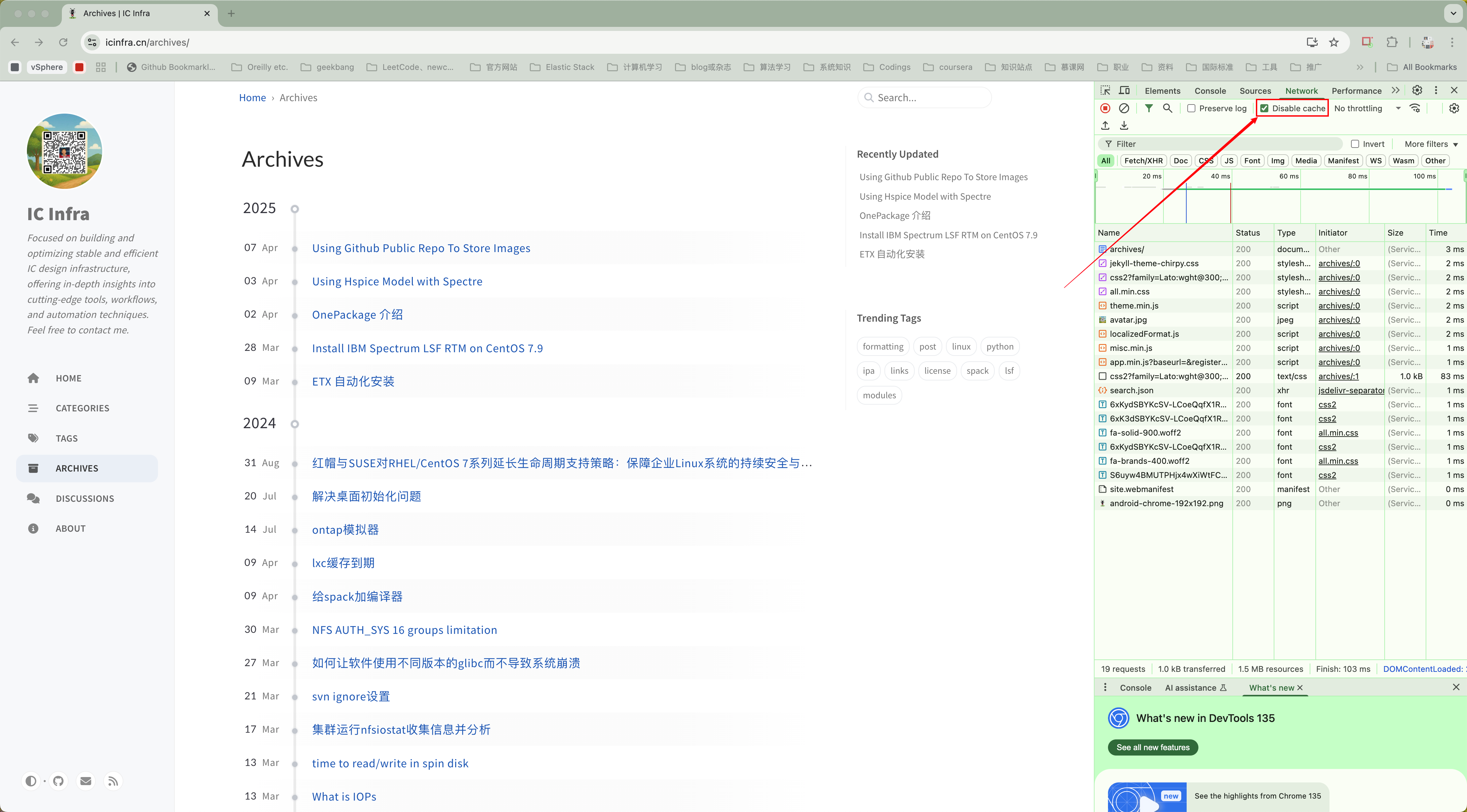
Task: Switch to the Elements tab
Action: click(x=1162, y=90)
